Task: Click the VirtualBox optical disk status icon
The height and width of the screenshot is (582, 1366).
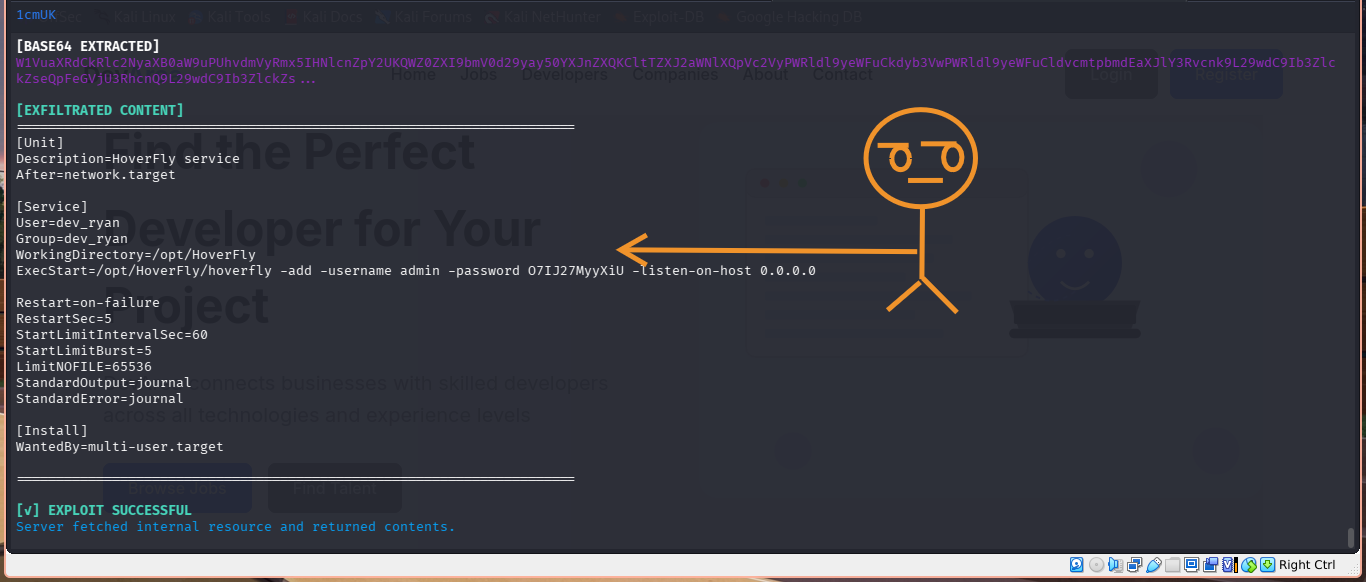Action: [1096, 565]
